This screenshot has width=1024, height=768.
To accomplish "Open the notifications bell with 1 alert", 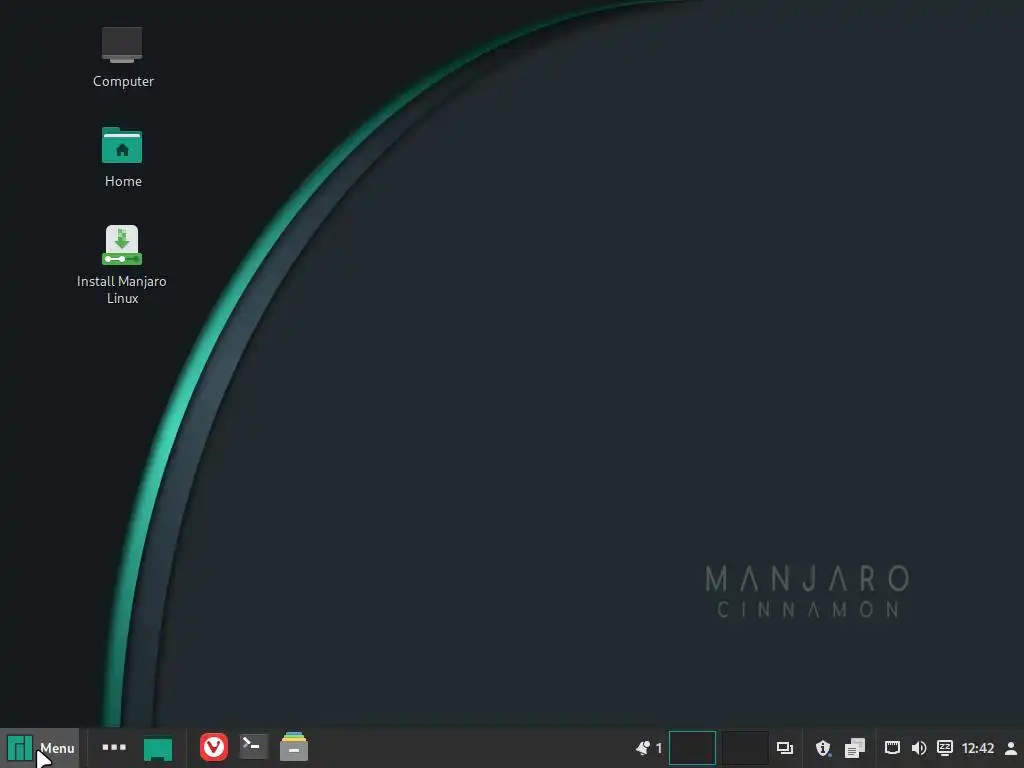I will pos(648,748).
